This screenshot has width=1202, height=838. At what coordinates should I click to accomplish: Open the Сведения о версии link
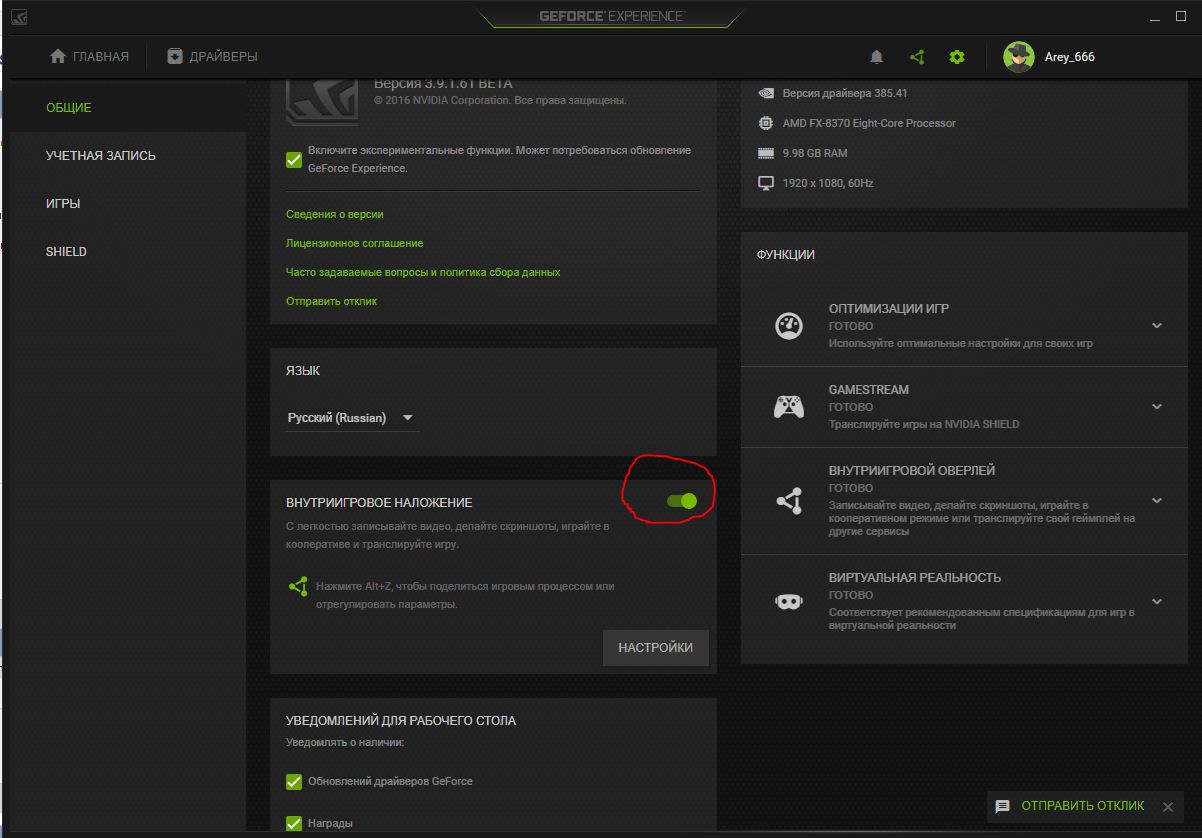[x=334, y=214]
